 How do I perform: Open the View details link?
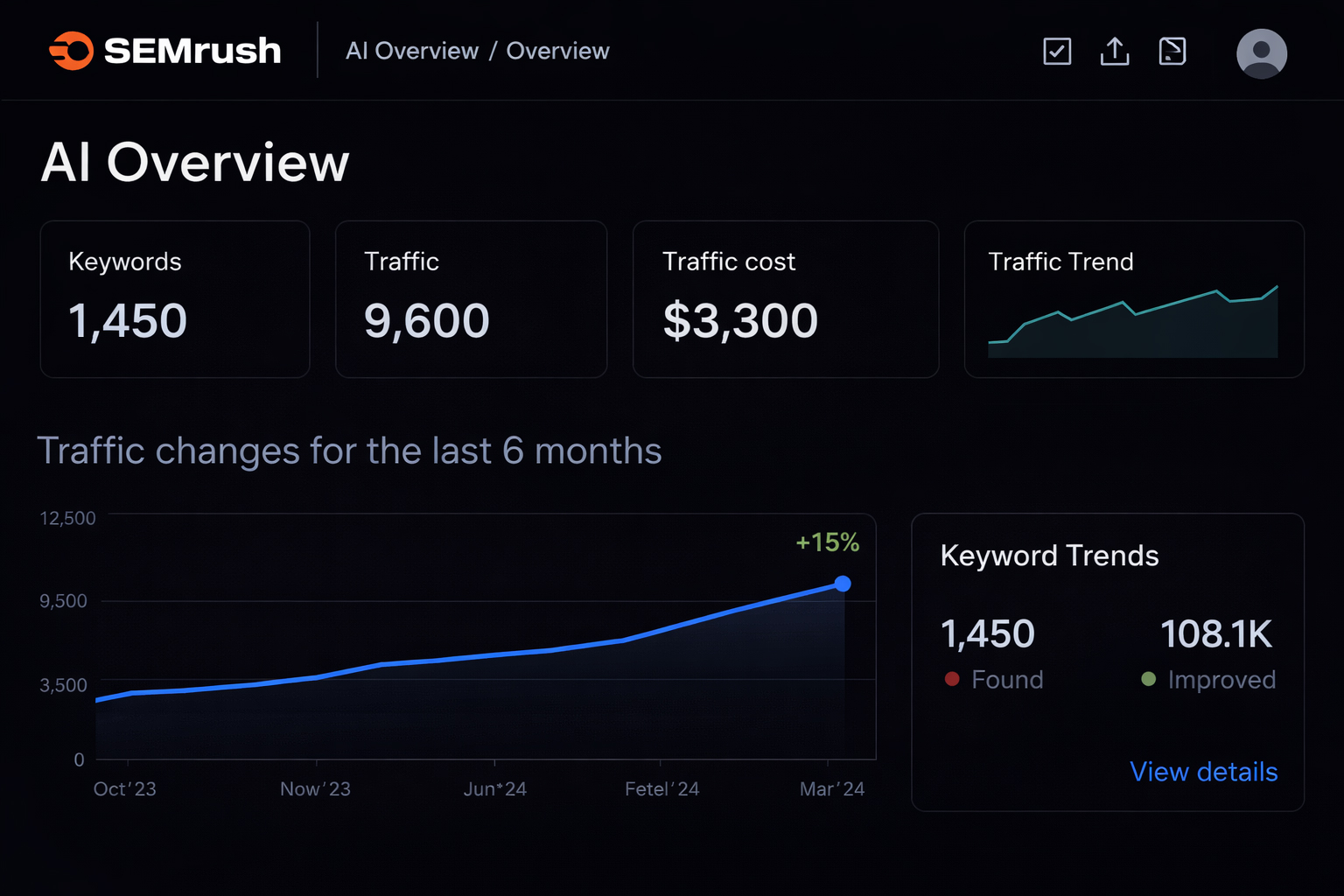(x=1203, y=772)
